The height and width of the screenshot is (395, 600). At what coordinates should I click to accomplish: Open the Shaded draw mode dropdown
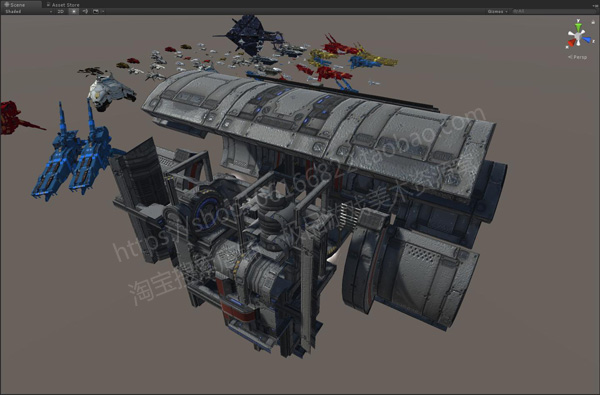click(28, 11)
